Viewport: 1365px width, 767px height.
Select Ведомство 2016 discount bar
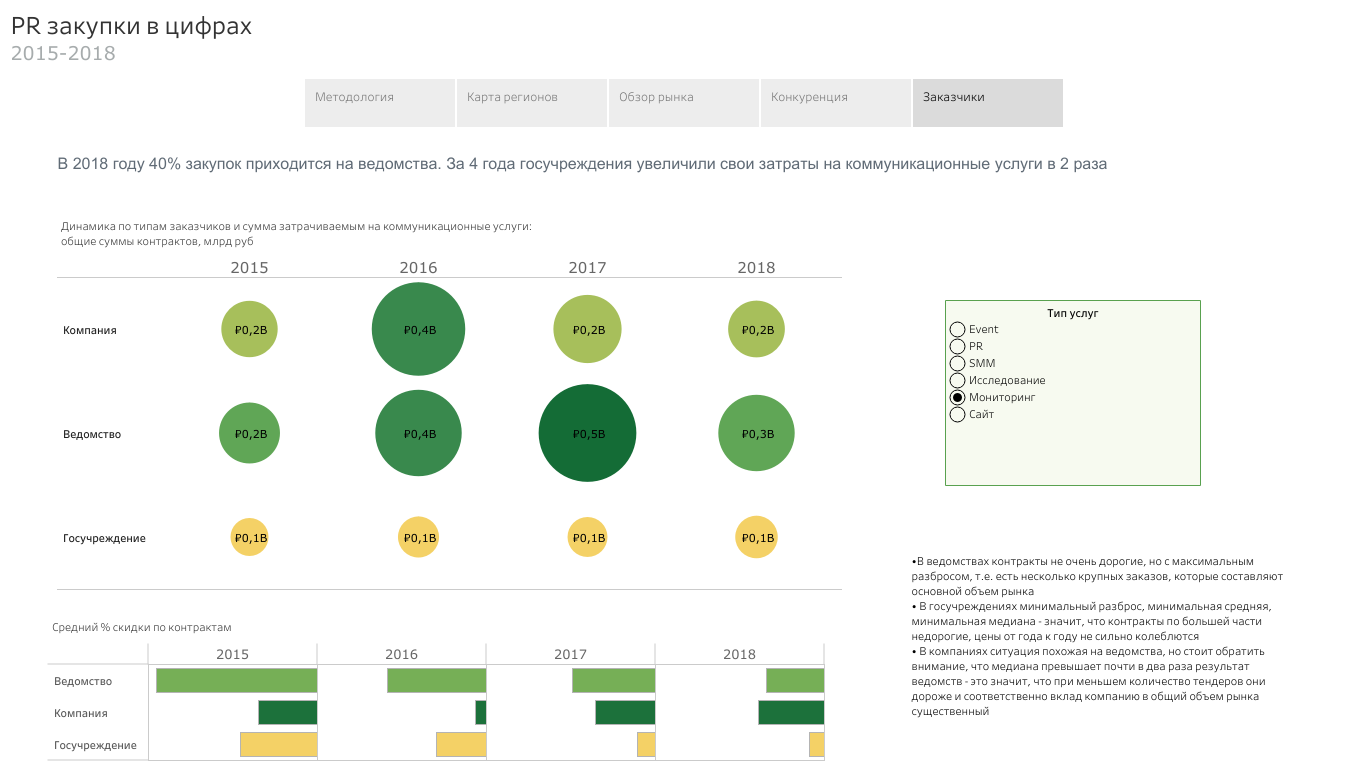pos(436,680)
